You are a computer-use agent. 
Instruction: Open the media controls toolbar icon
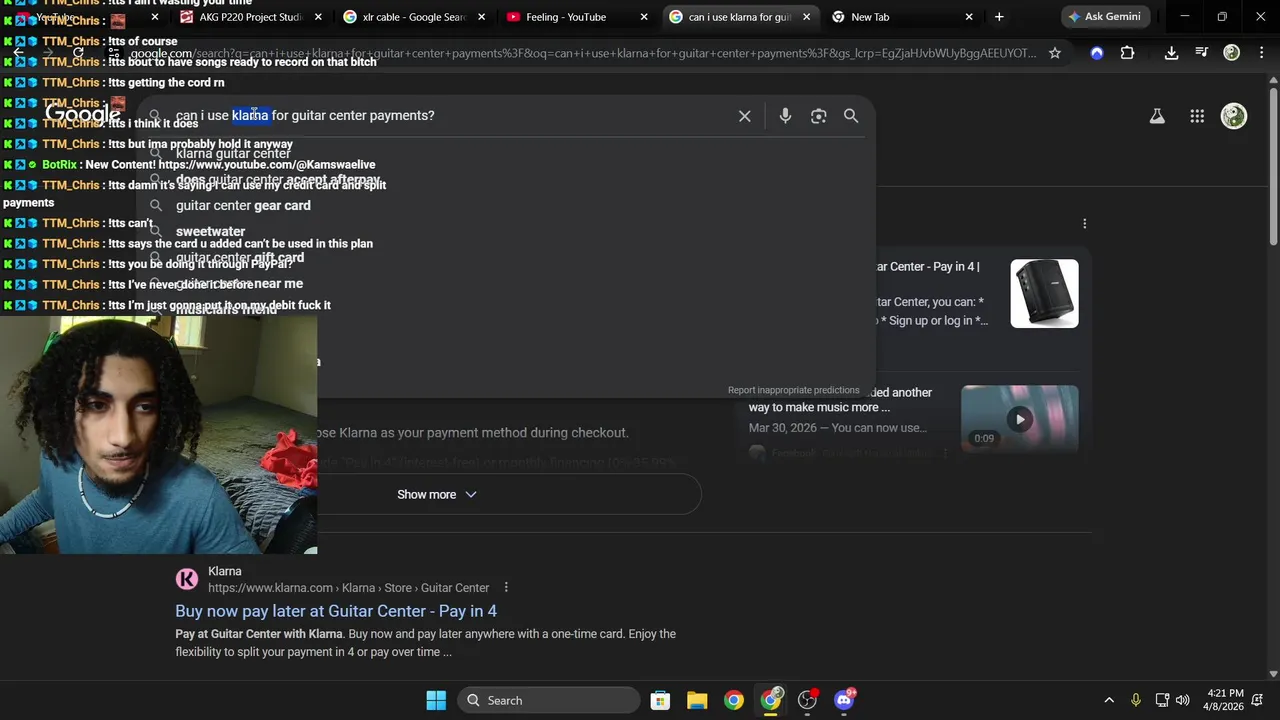tap(1202, 53)
